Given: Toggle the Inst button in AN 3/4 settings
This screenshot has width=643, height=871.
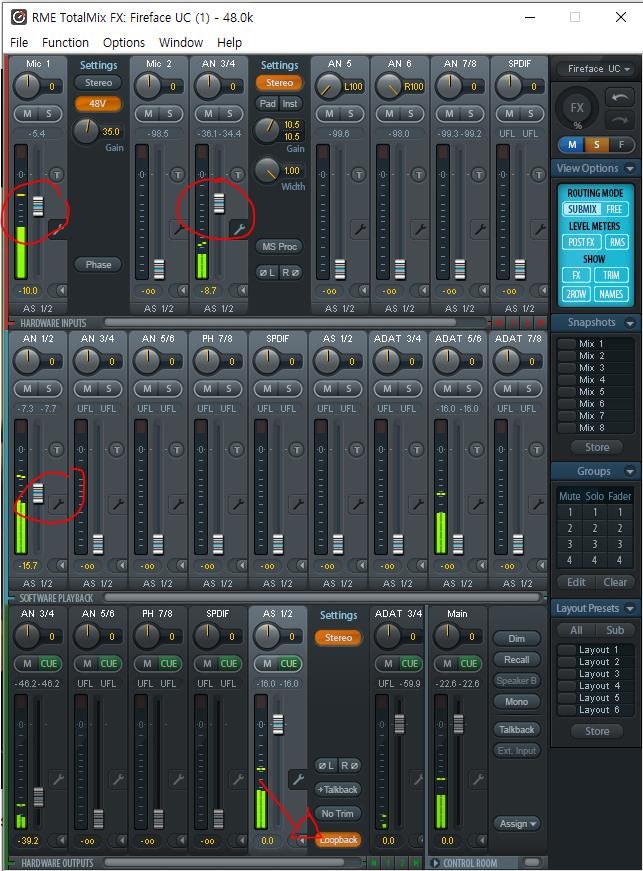Looking at the screenshot, I should 290,103.
